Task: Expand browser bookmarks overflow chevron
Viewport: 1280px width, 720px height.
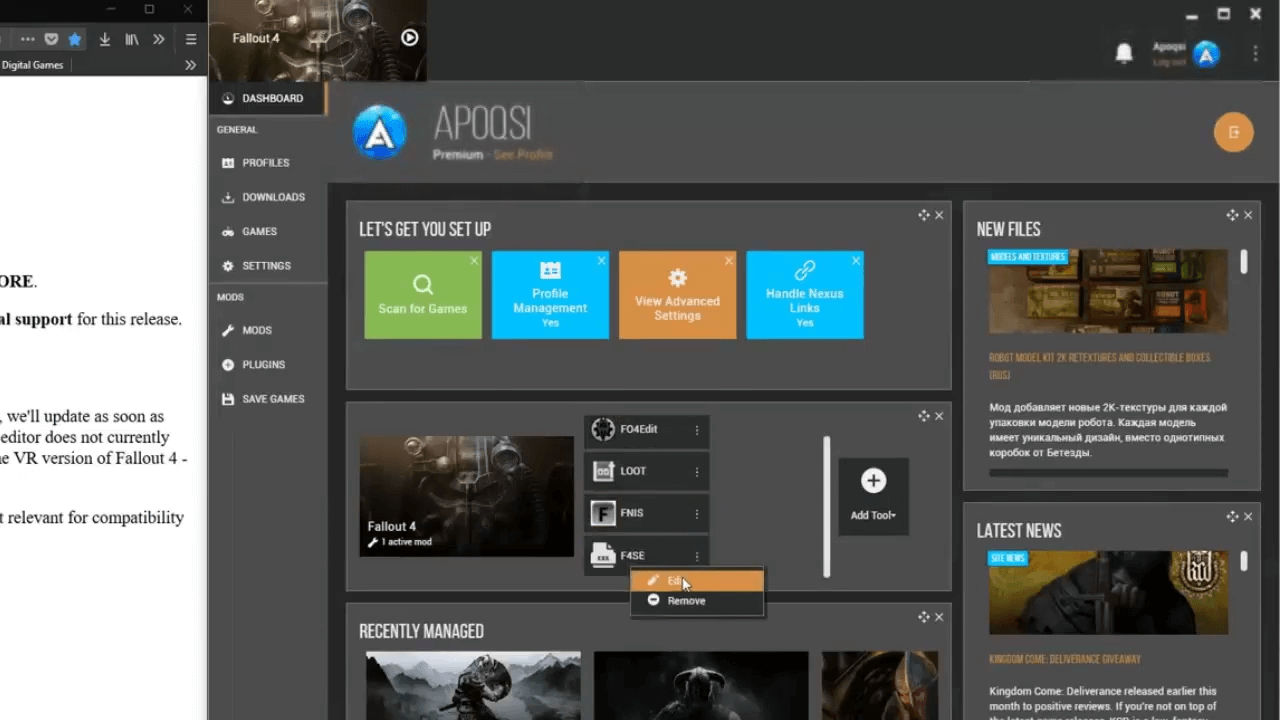Action: coord(190,65)
